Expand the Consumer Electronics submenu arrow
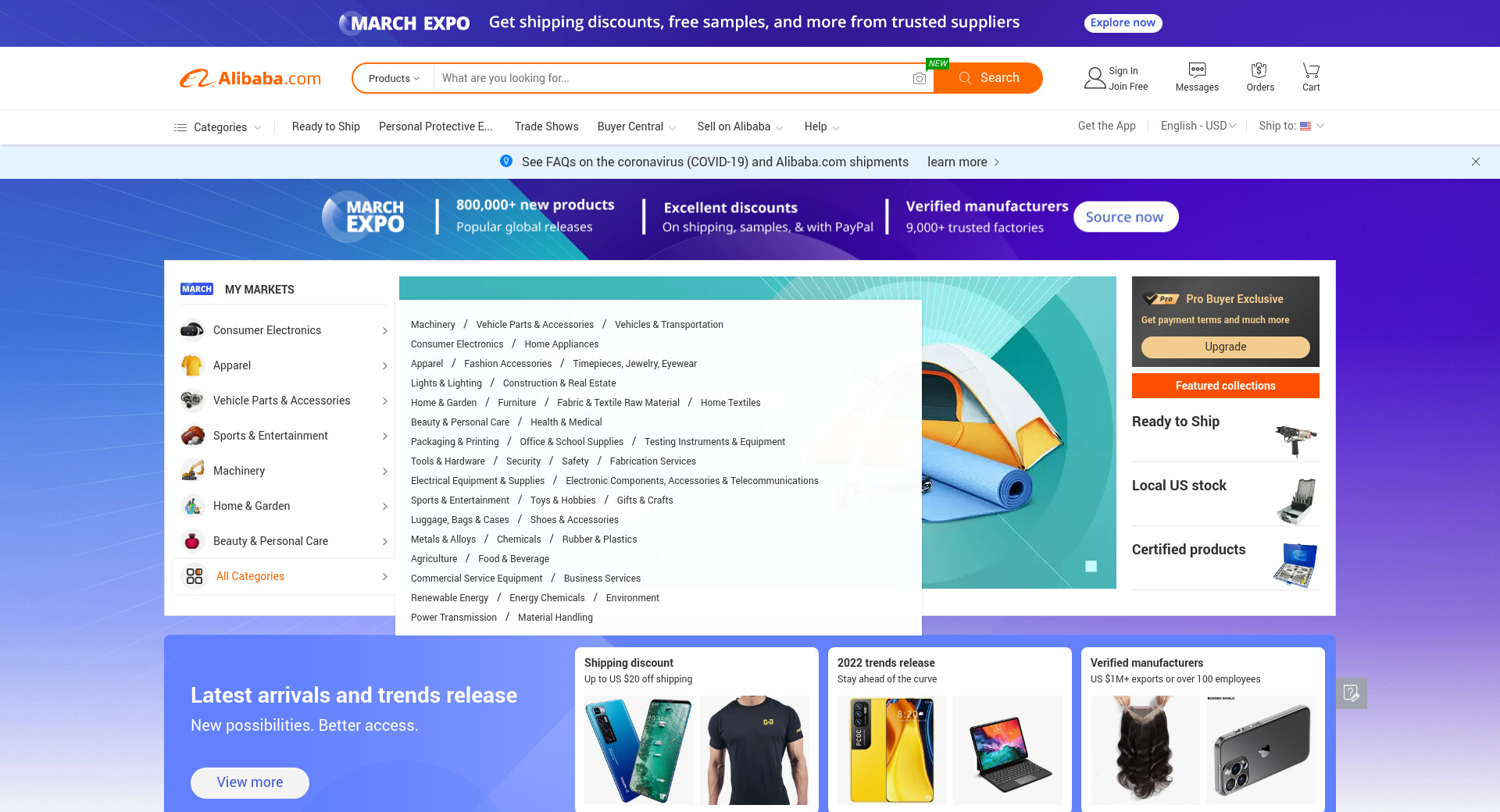1500x812 pixels. point(385,331)
